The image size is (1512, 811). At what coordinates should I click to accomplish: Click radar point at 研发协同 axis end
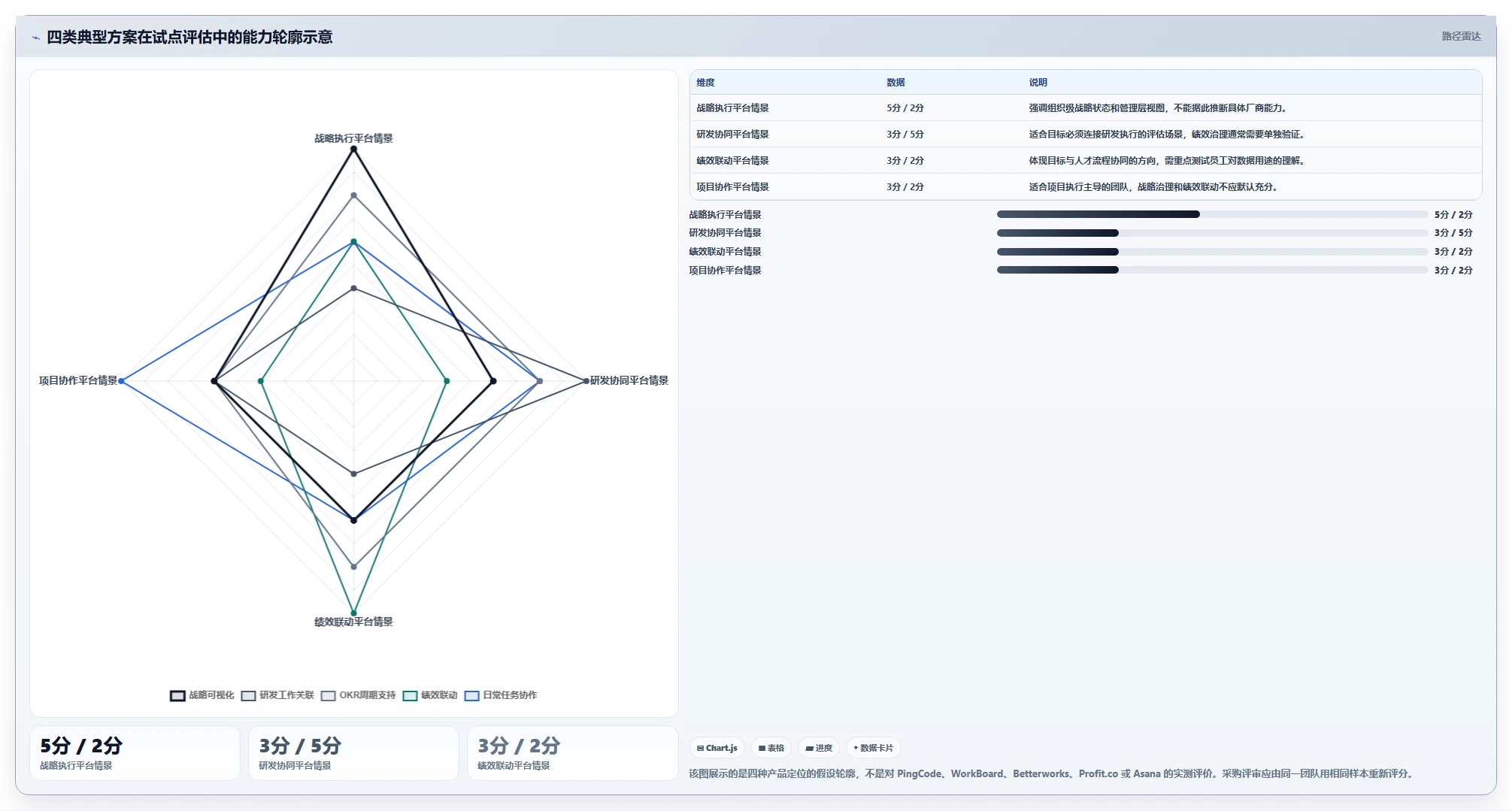586,381
